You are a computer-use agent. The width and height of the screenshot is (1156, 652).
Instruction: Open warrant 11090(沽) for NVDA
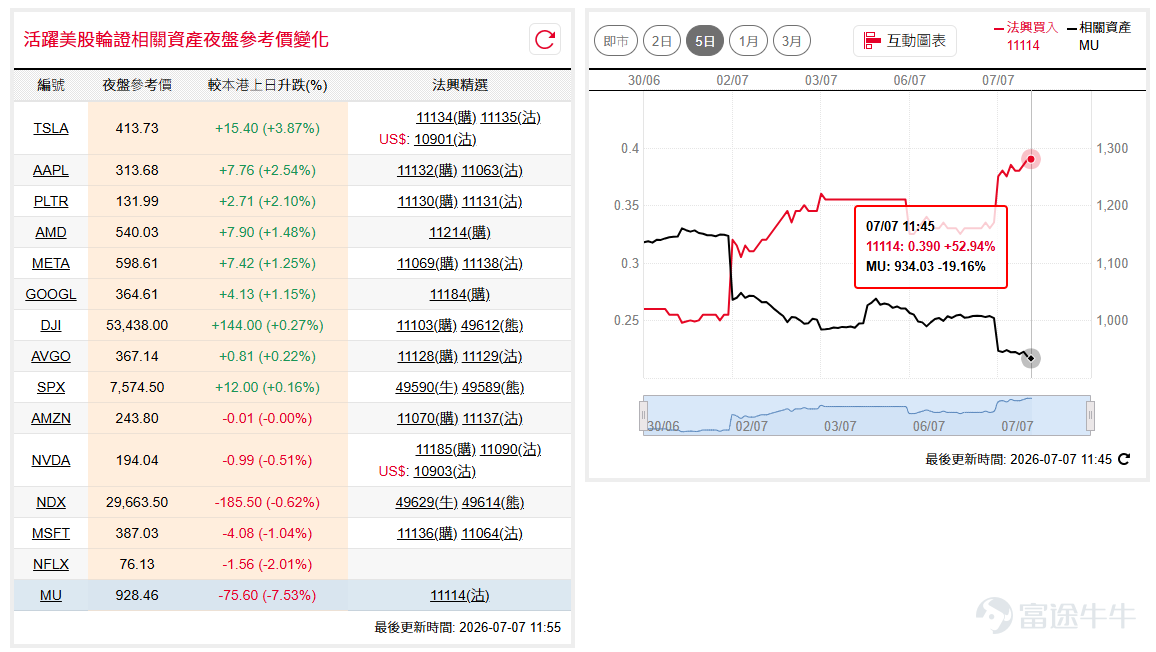510,449
